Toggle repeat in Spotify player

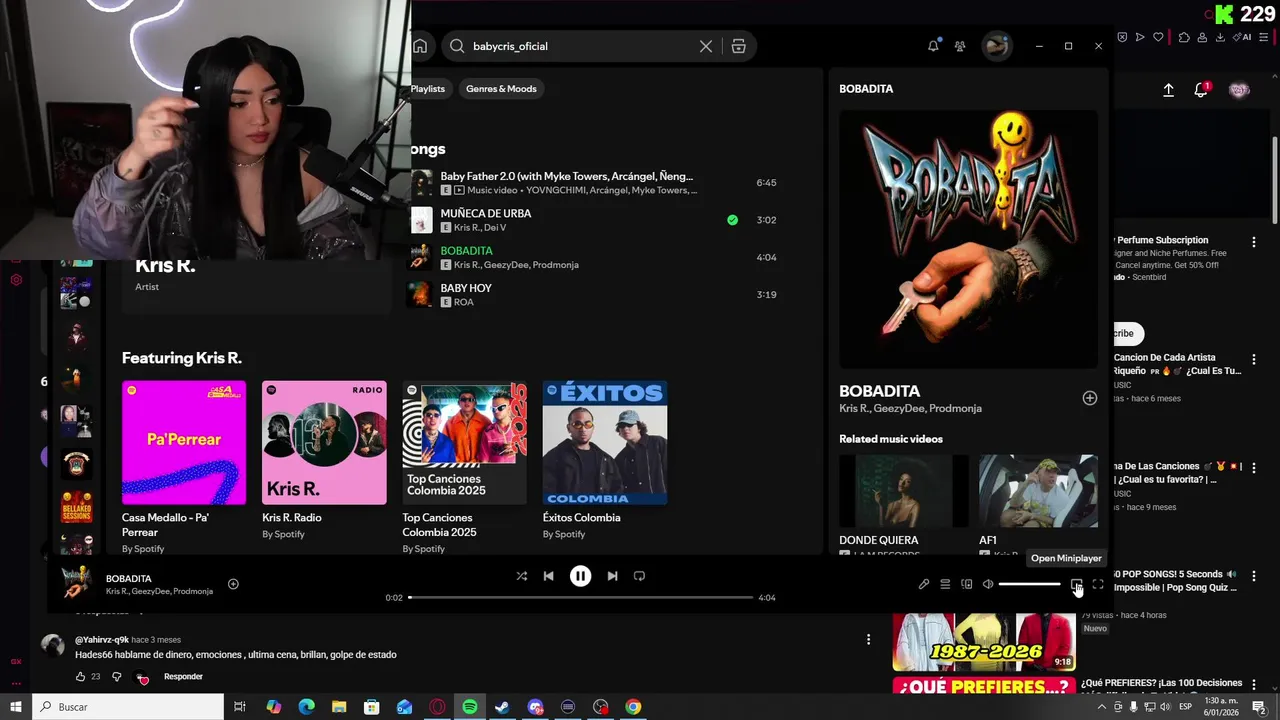(639, 576)
